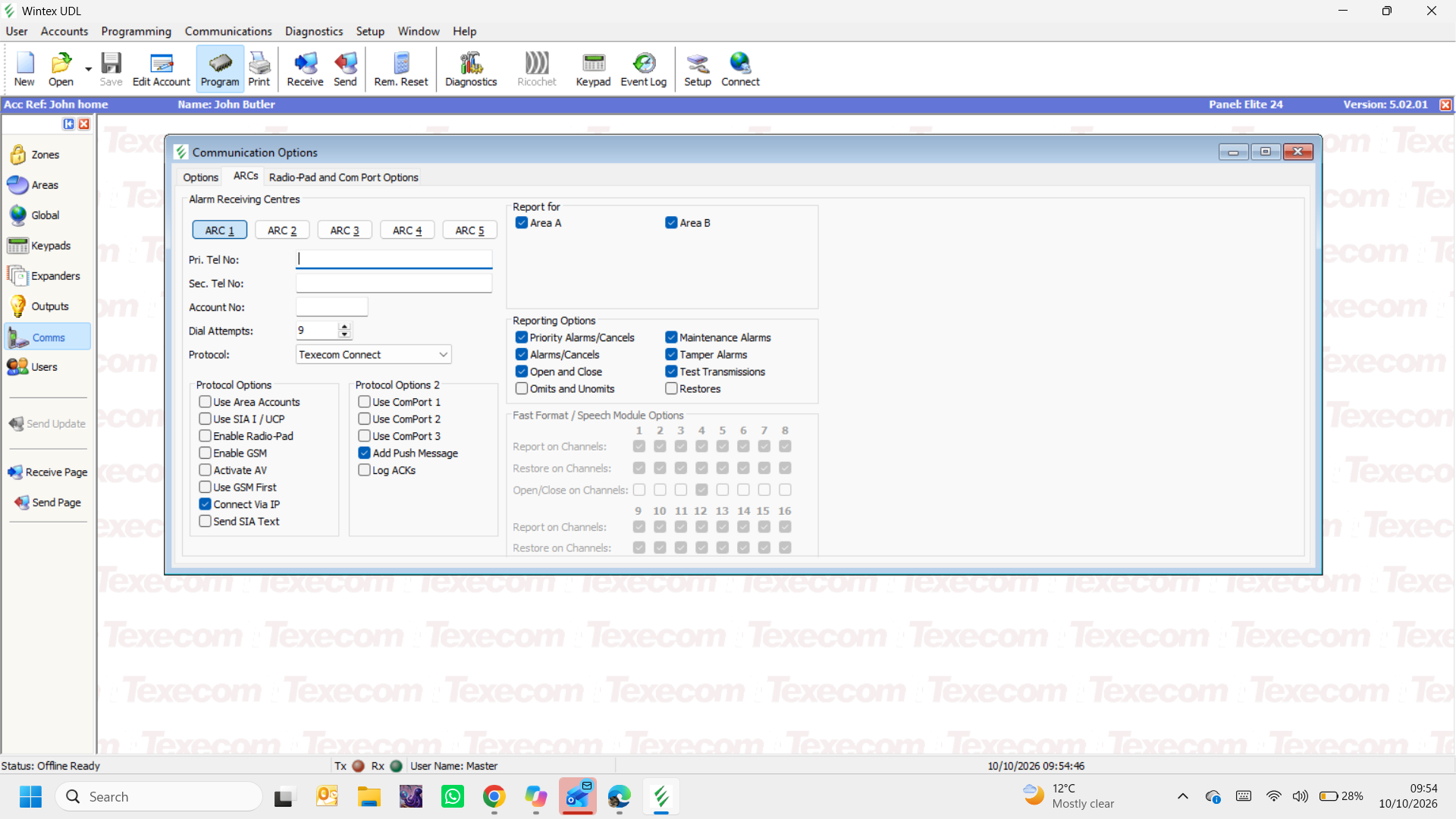Select the ARC 4 button

coord(407,231)
